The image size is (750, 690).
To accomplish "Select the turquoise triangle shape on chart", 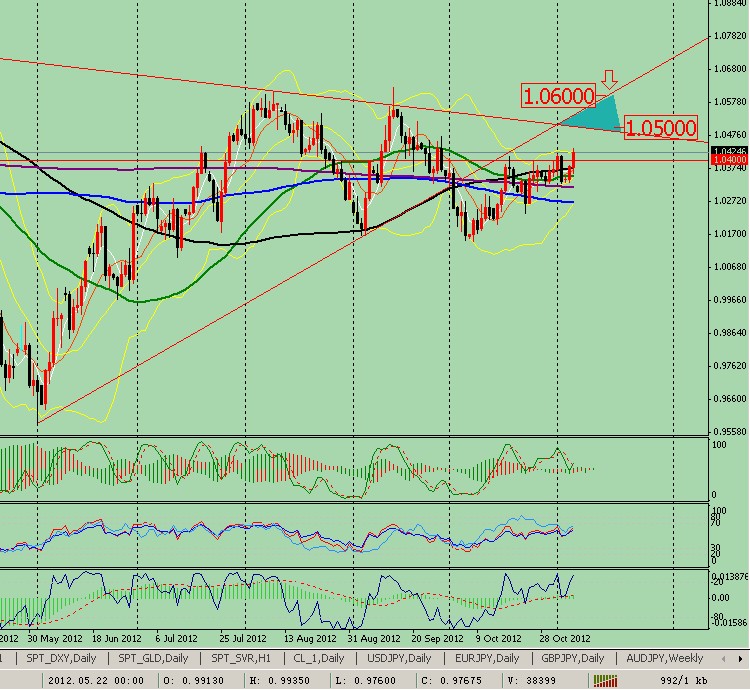I will pos(598,115).
